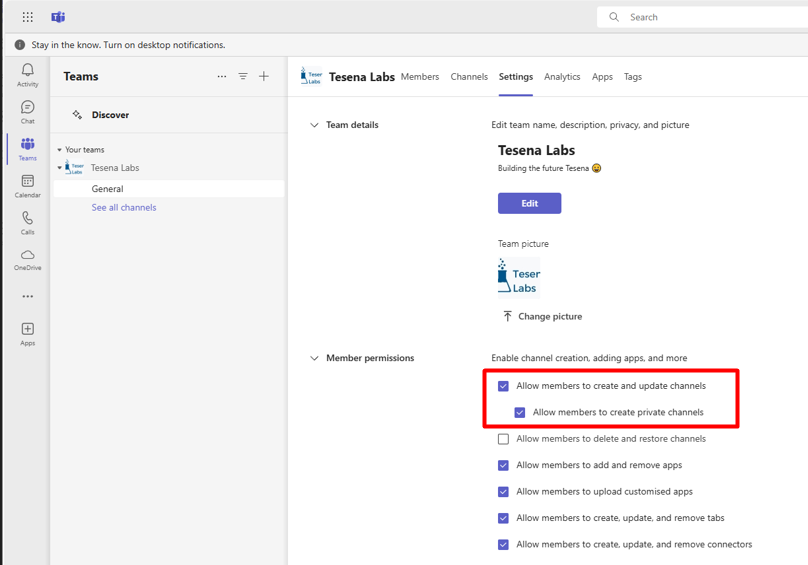Click 'Enable channel creation, adding apps, and more' text

(589, 358)
